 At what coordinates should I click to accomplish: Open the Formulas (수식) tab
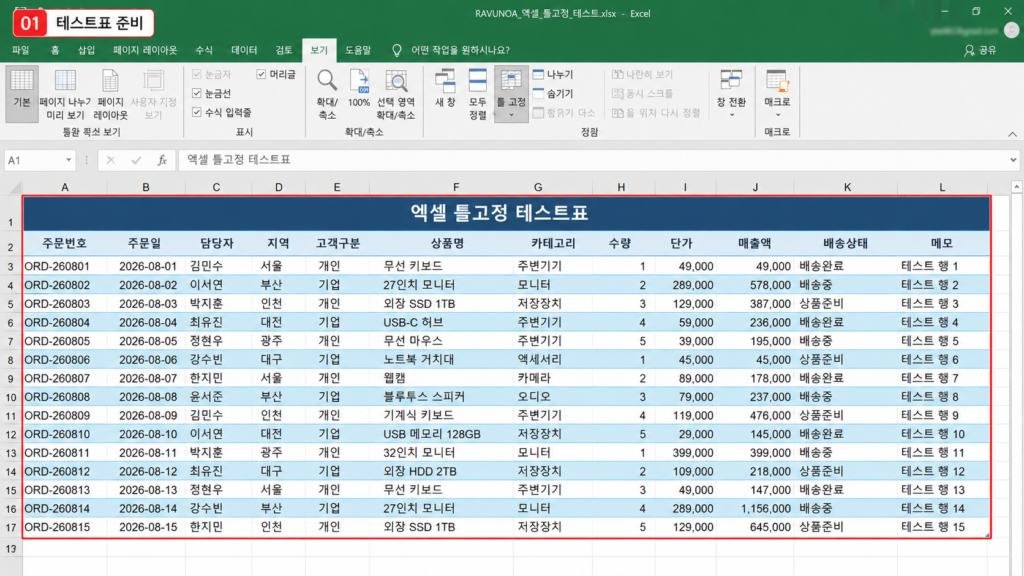[204, 50]
